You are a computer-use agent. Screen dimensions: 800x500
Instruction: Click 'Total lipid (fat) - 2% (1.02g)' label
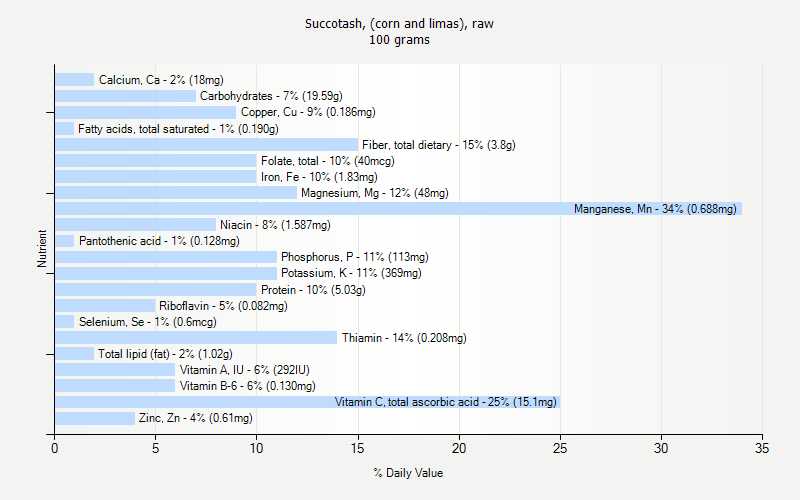coord(165,354)
